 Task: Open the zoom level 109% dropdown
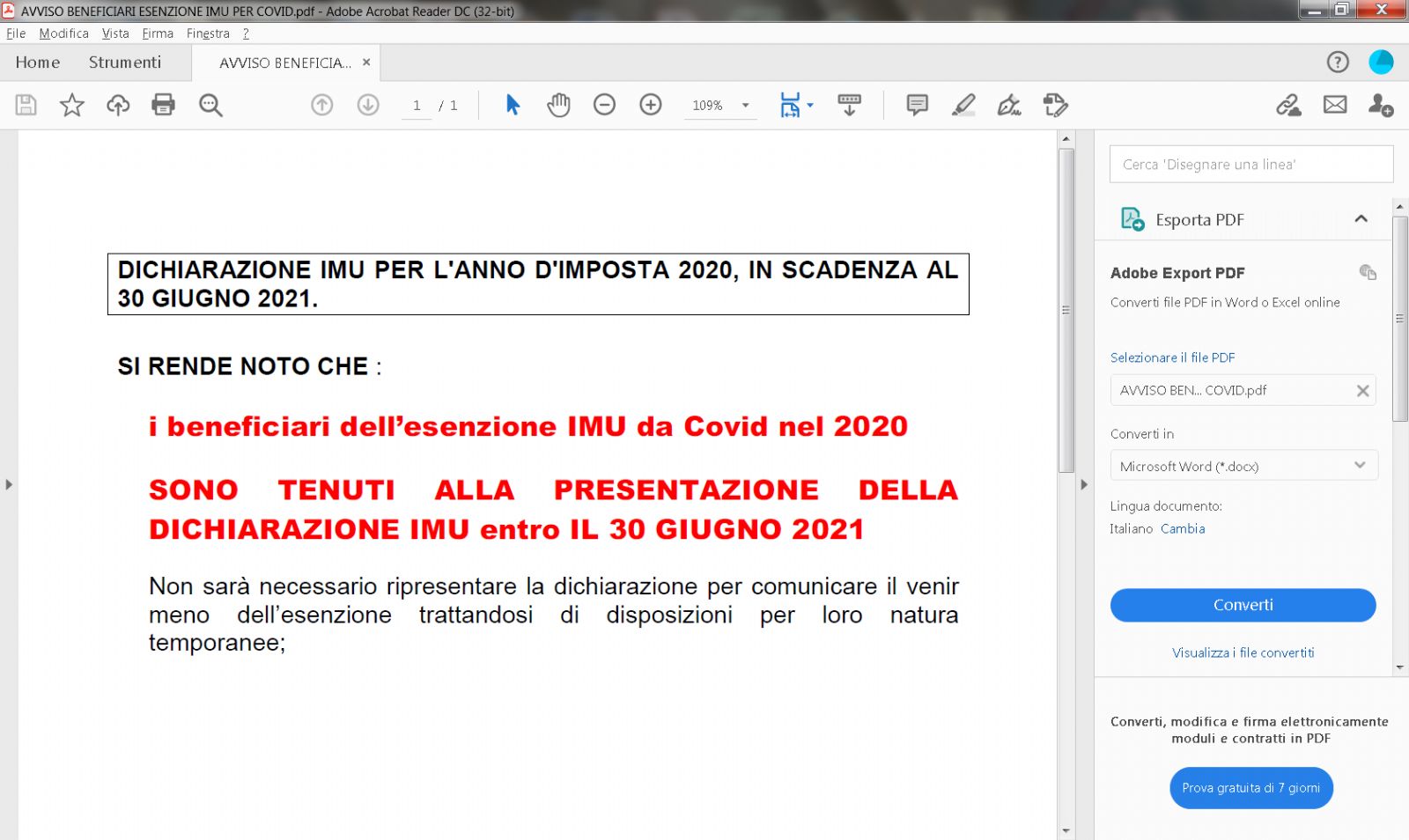click(x=745, y=105)
